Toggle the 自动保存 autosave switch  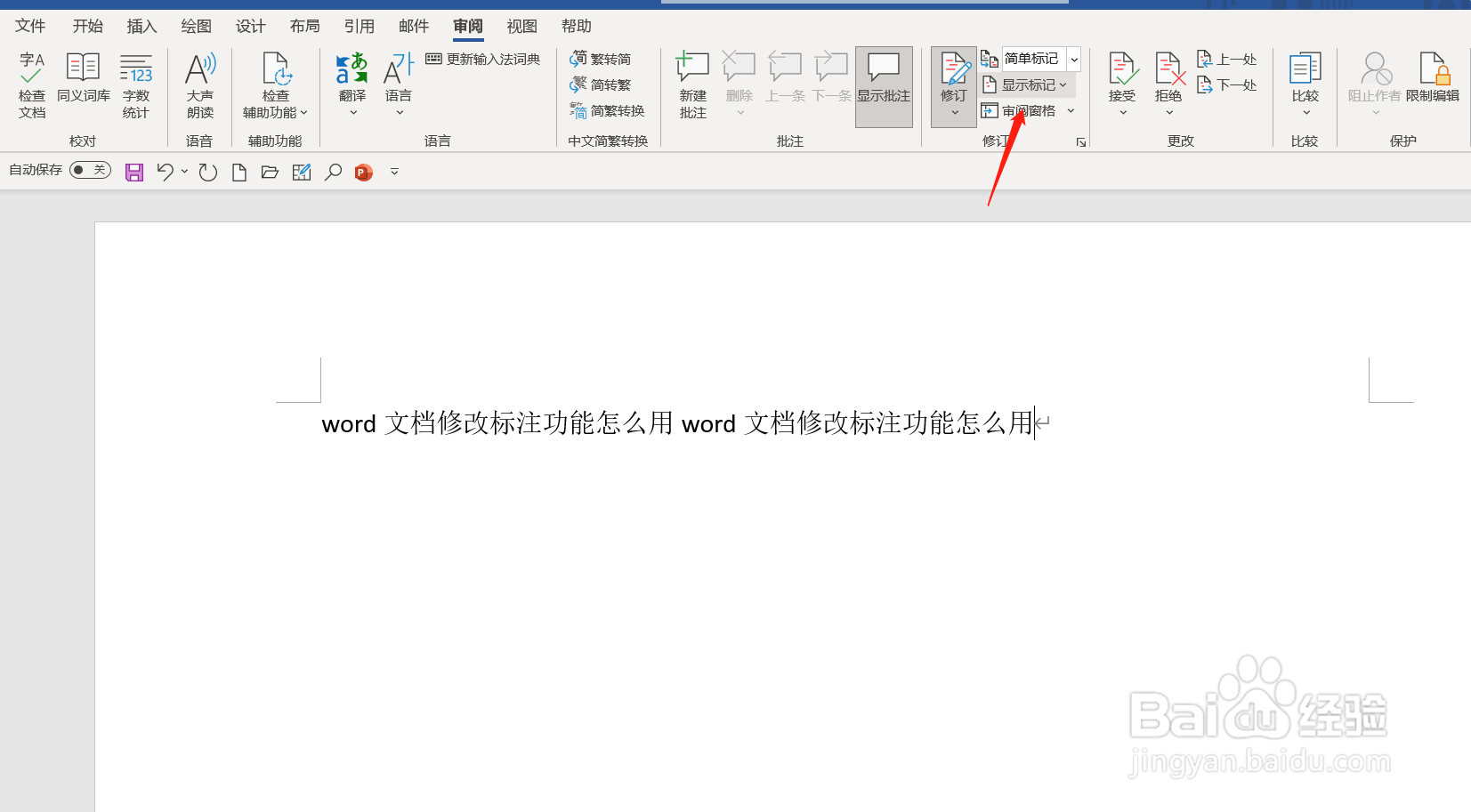[x=90, y=170]
